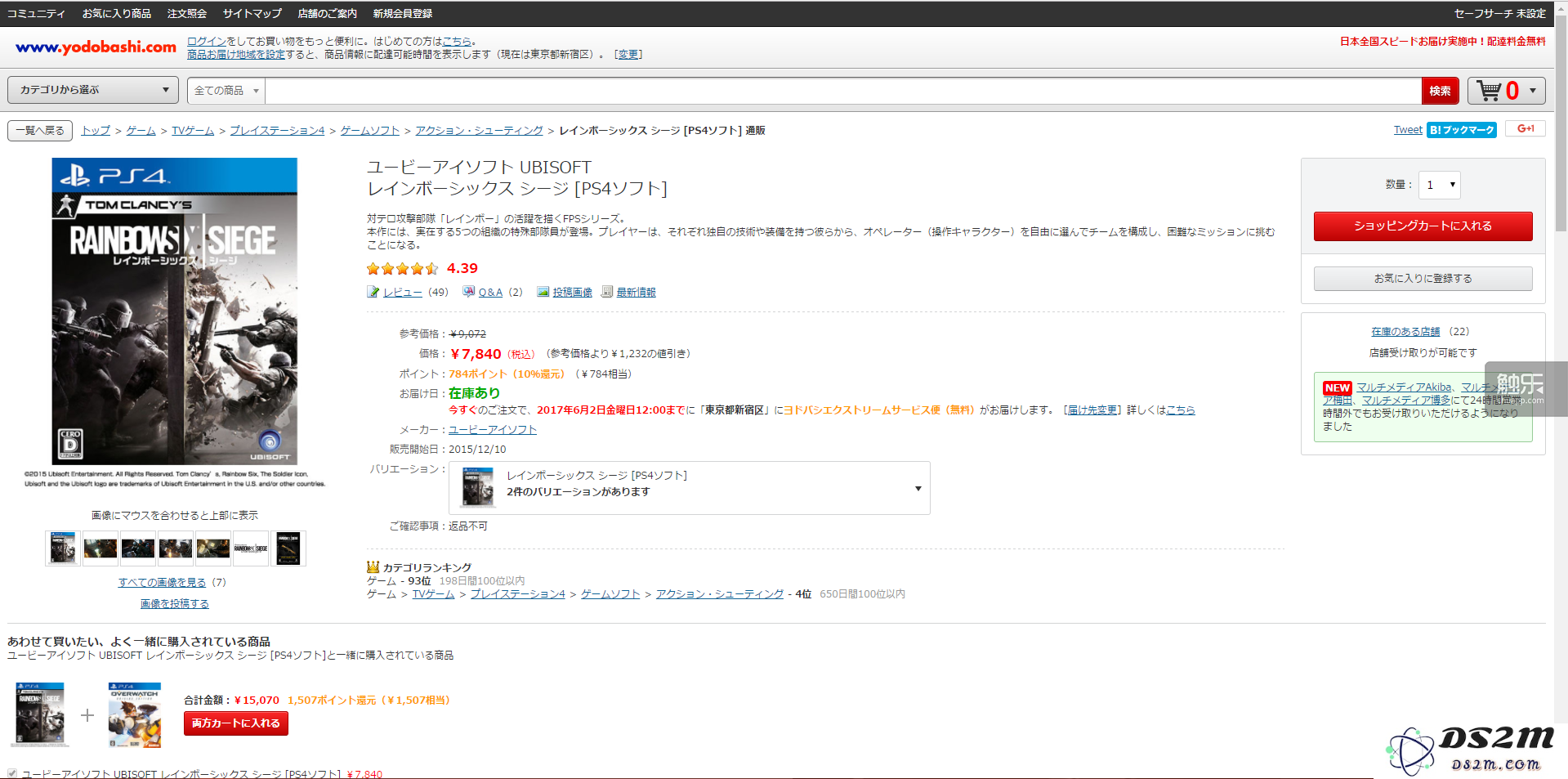Viewport: 1568px width, 779px height.
Task: Click 画像を投稿する link
Action: pos(175,603)
